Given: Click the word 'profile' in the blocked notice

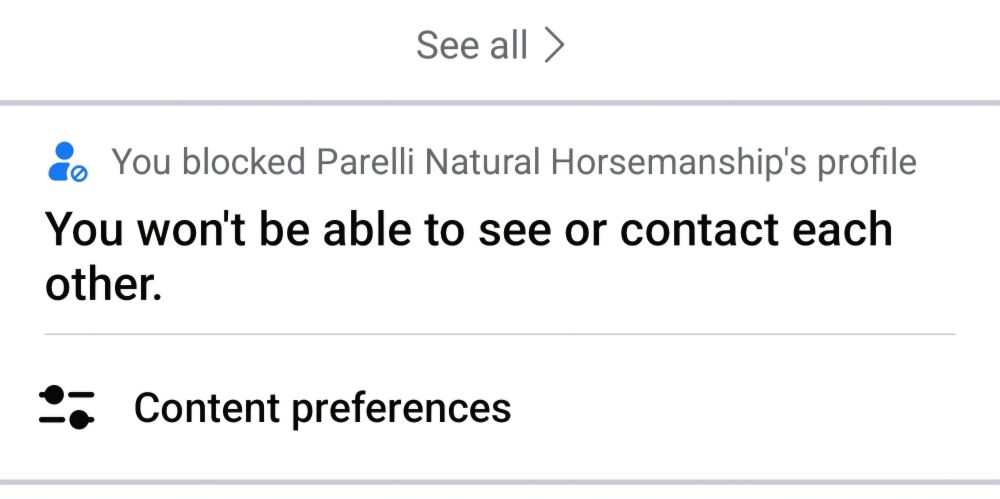Looking at the screenshot, I should (866, 161).
